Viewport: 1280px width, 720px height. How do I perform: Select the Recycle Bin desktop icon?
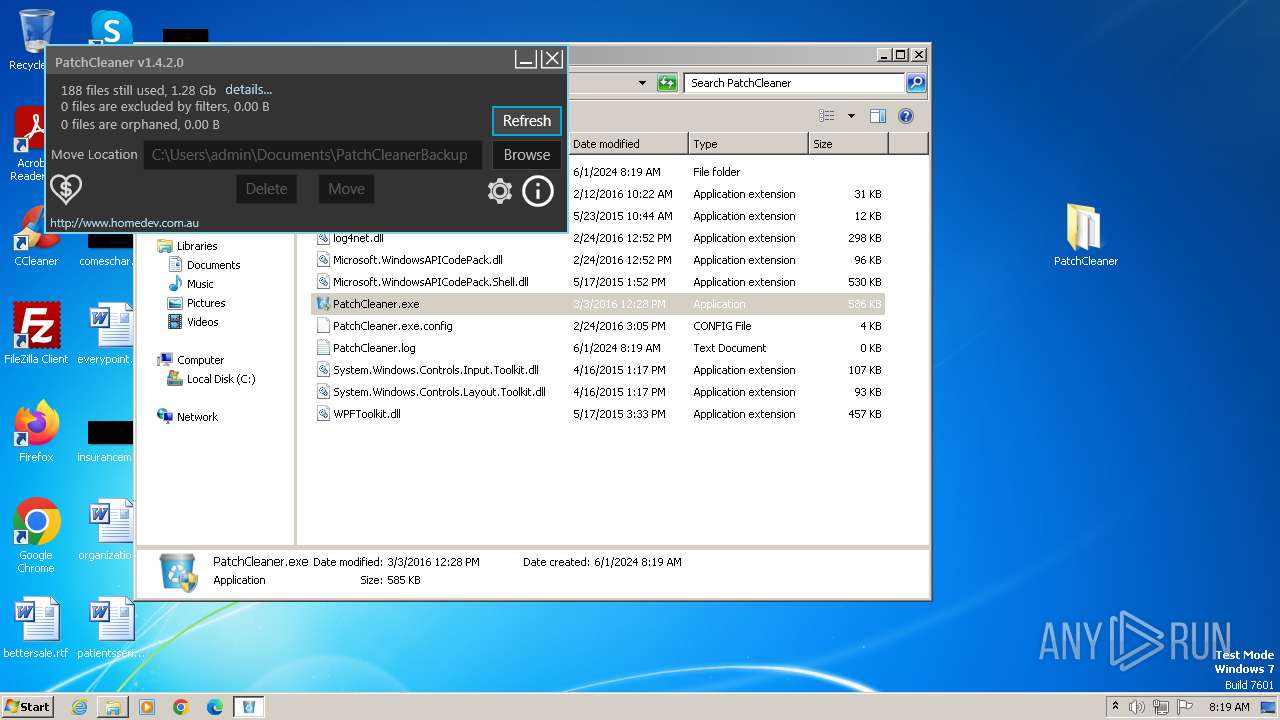pos(32,40)
